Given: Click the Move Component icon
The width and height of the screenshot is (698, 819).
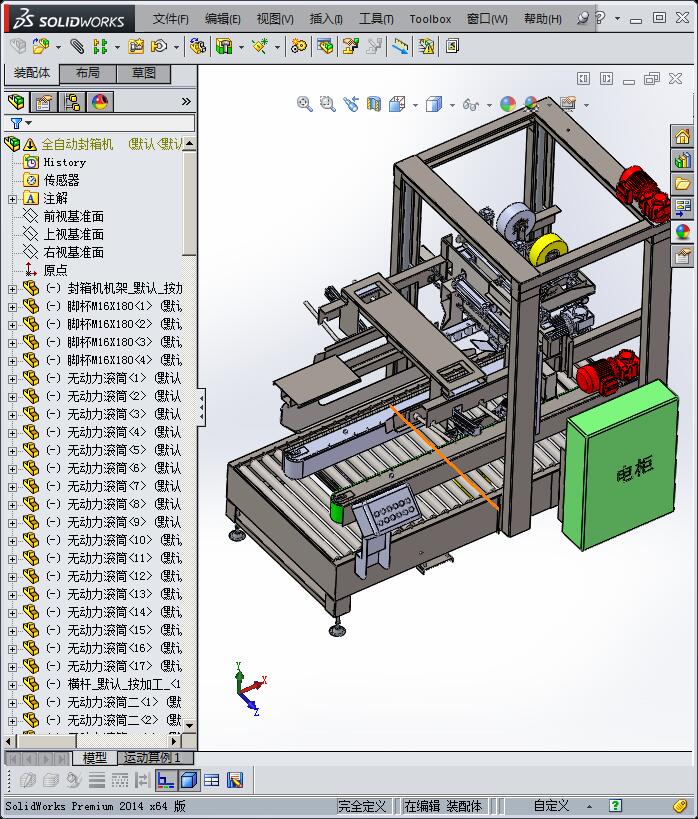Looking at the screenshot, I should [159, 46].
